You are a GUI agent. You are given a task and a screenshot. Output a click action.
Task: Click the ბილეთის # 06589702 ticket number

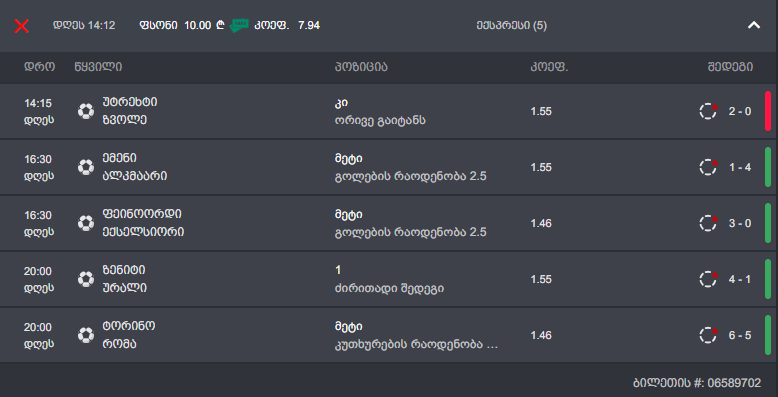pos(697,383)
